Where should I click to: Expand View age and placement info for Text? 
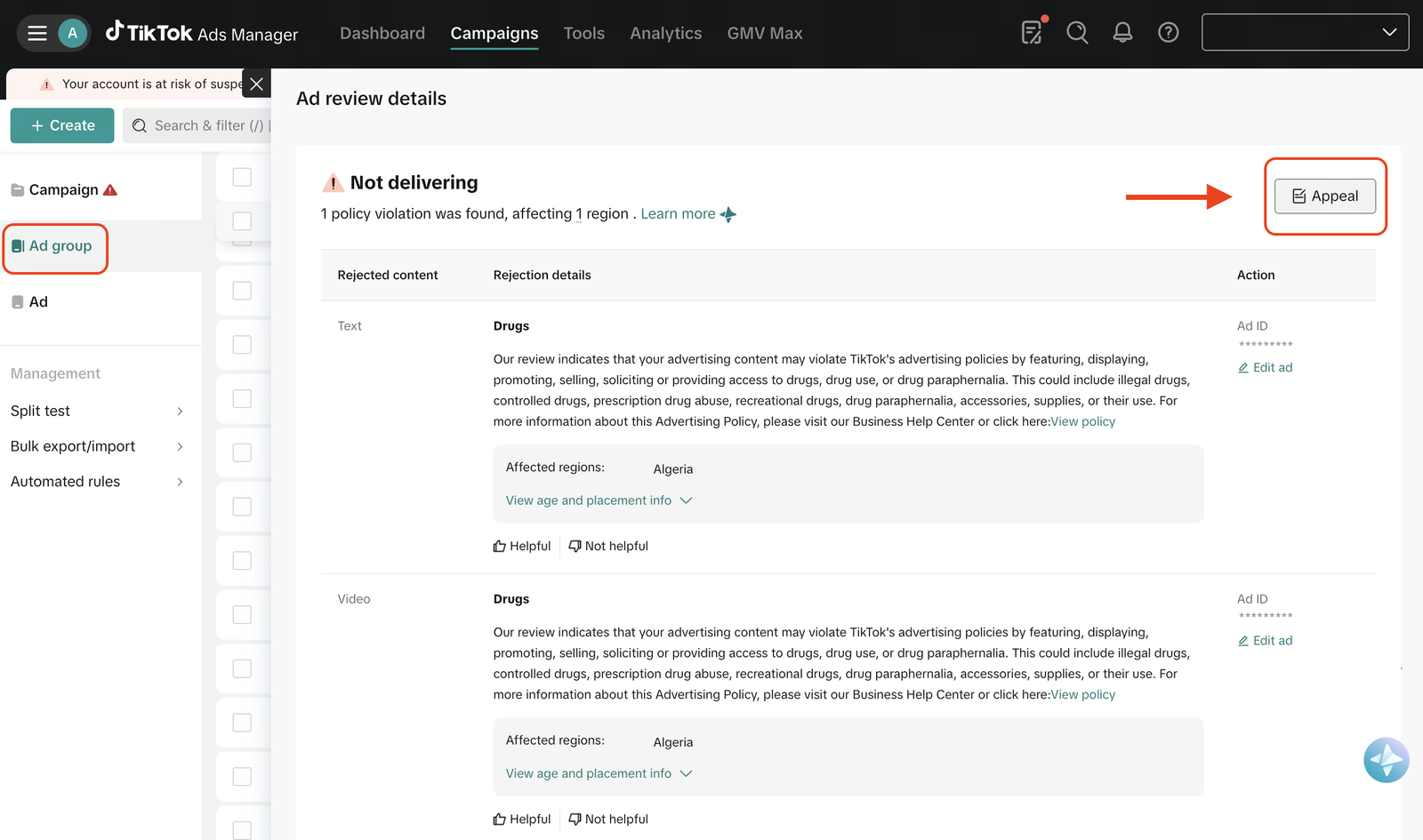tap(599, 500)
